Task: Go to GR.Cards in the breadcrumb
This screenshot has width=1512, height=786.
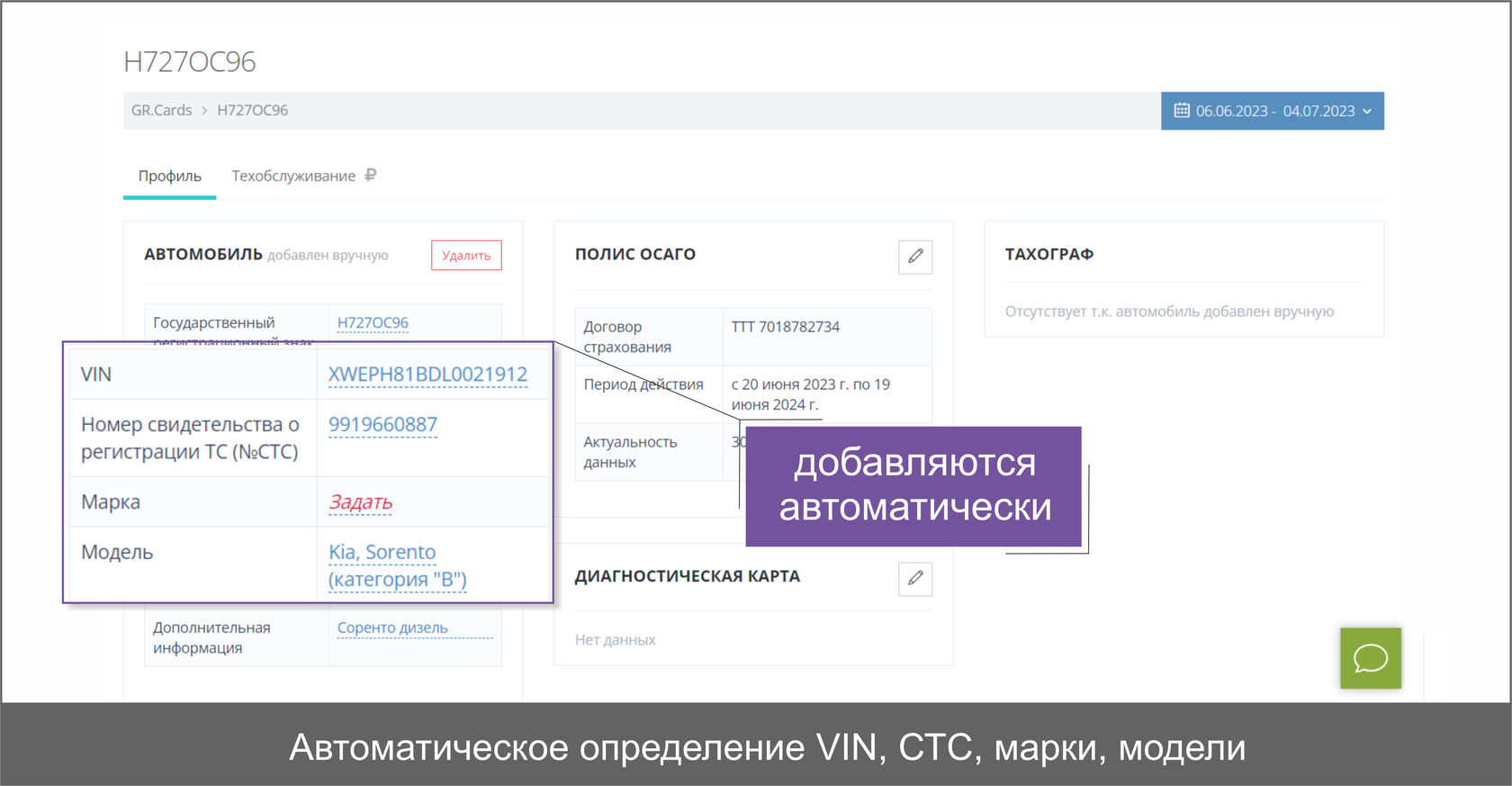Action: click(162, 111)
